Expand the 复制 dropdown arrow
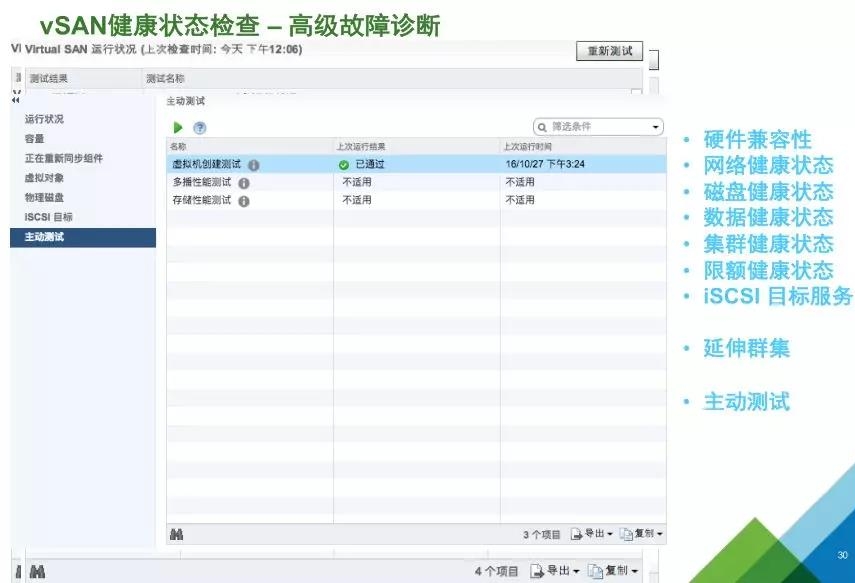Viewport: 855px width, 583px height. [660, 535]
